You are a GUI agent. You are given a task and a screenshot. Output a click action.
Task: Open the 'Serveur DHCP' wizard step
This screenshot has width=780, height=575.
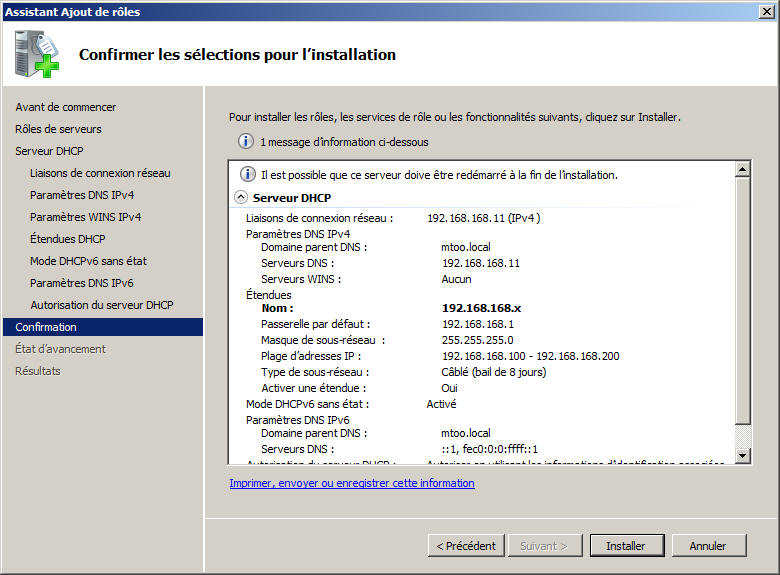49,151
